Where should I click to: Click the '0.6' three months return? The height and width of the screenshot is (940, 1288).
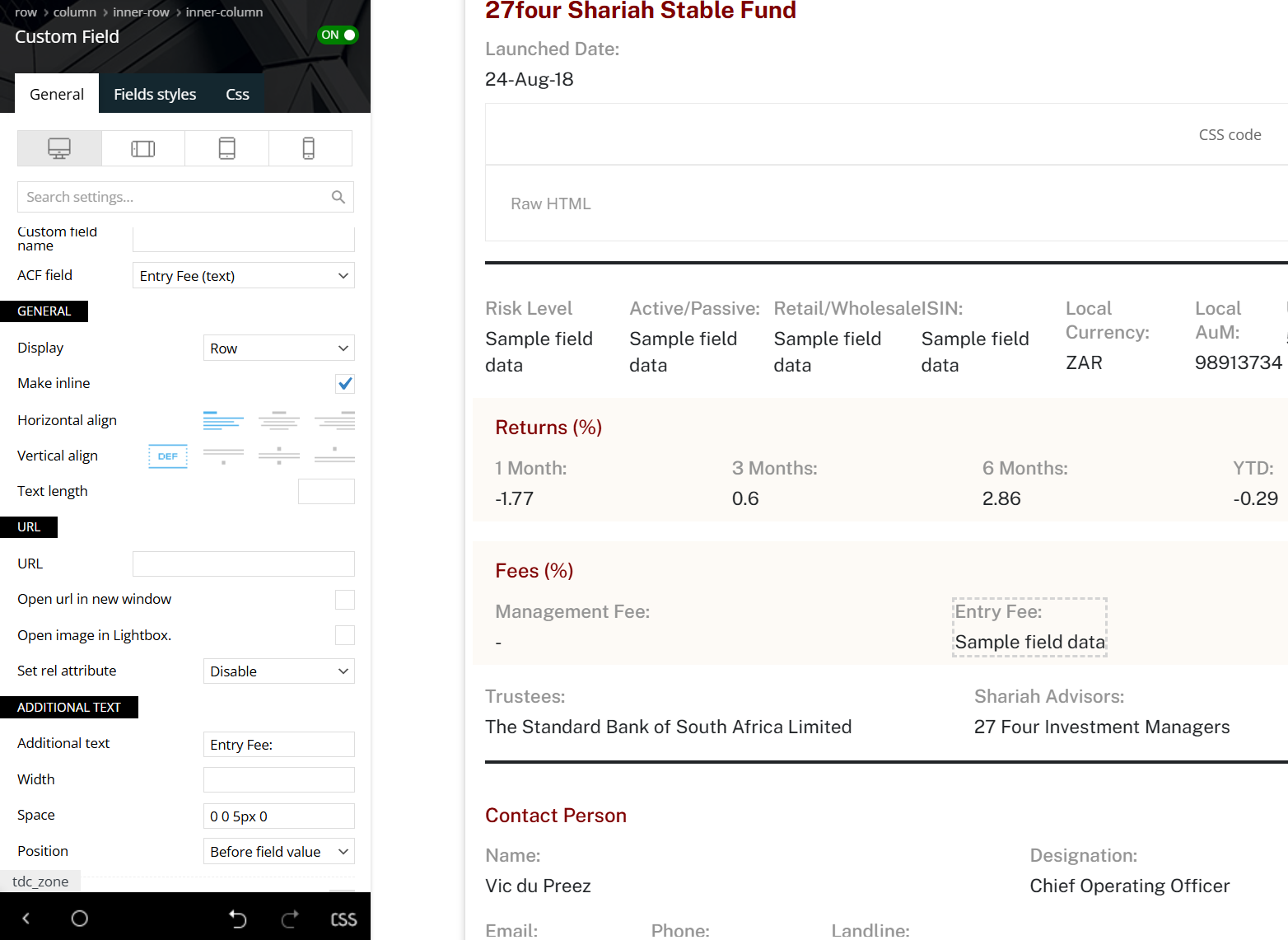(x=745, y=498)
